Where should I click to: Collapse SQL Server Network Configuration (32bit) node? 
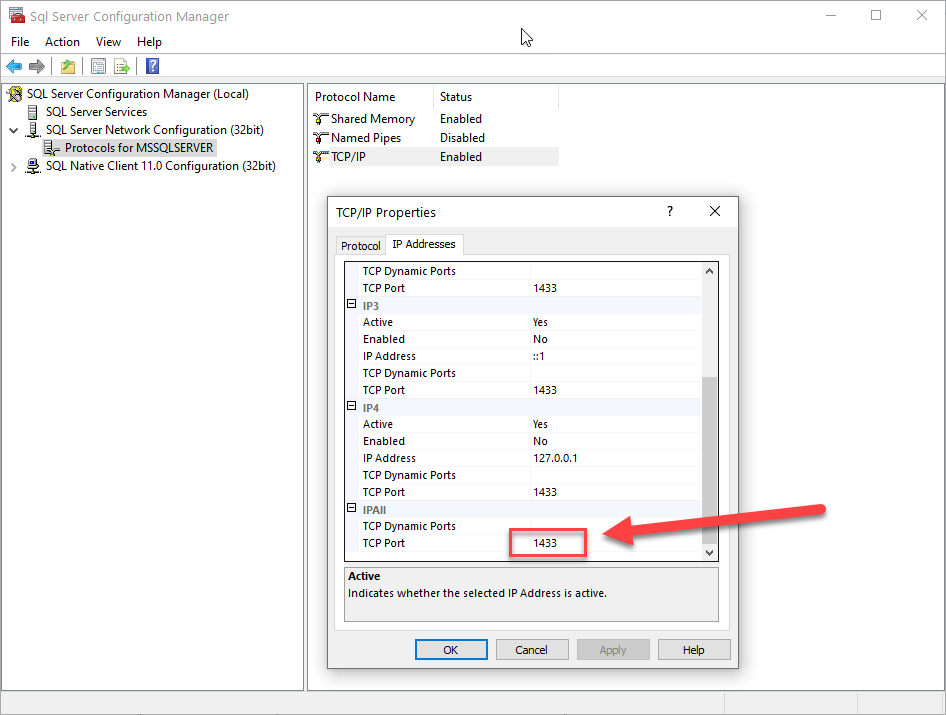tap(13, 130)
